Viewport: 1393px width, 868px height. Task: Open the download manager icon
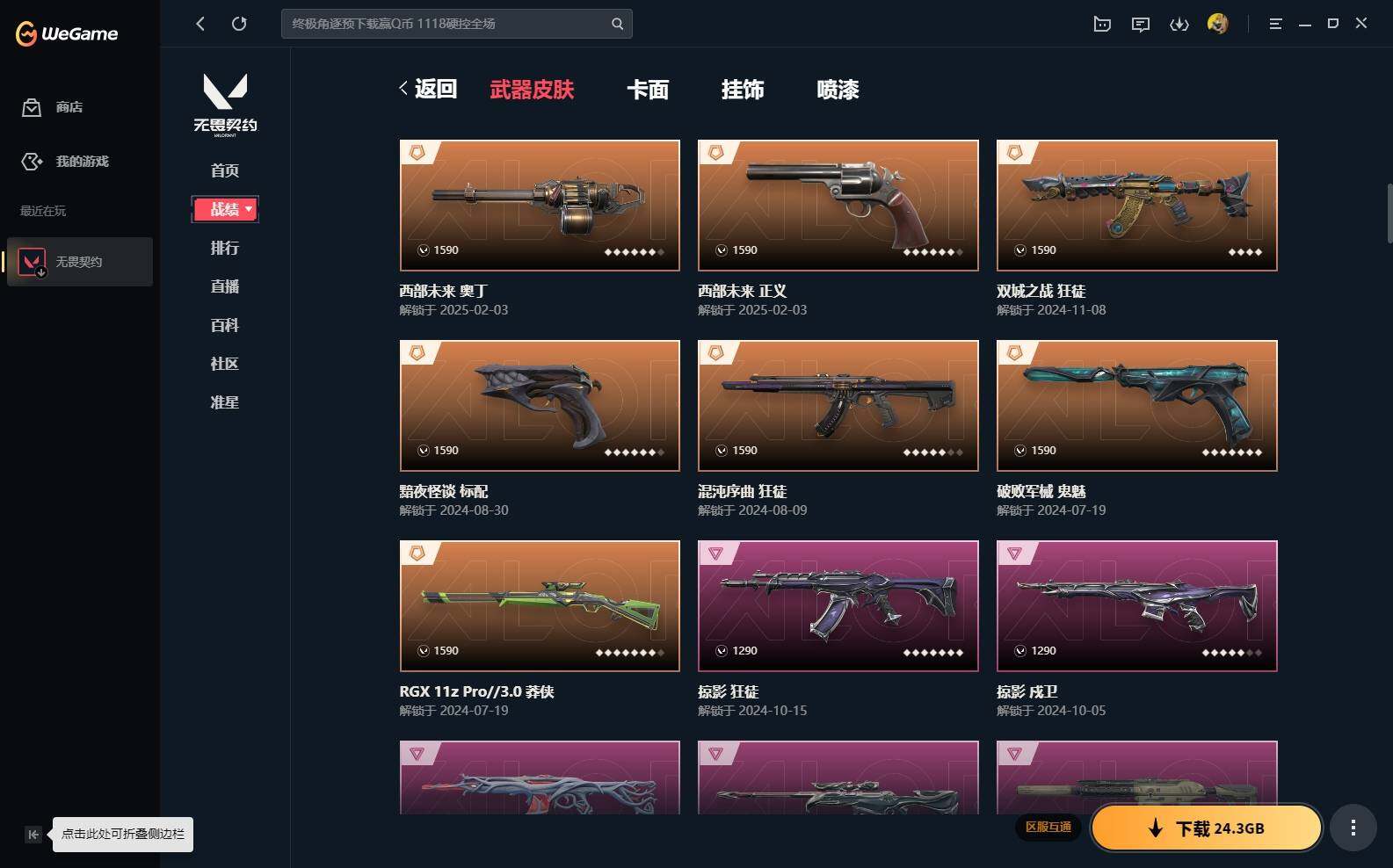(1179, 24)
